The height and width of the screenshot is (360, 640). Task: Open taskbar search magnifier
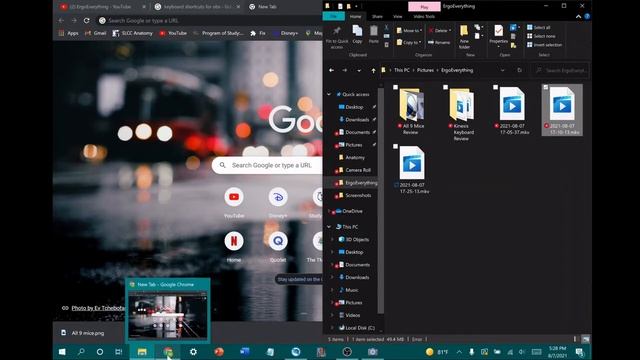(x=81, y=352)
